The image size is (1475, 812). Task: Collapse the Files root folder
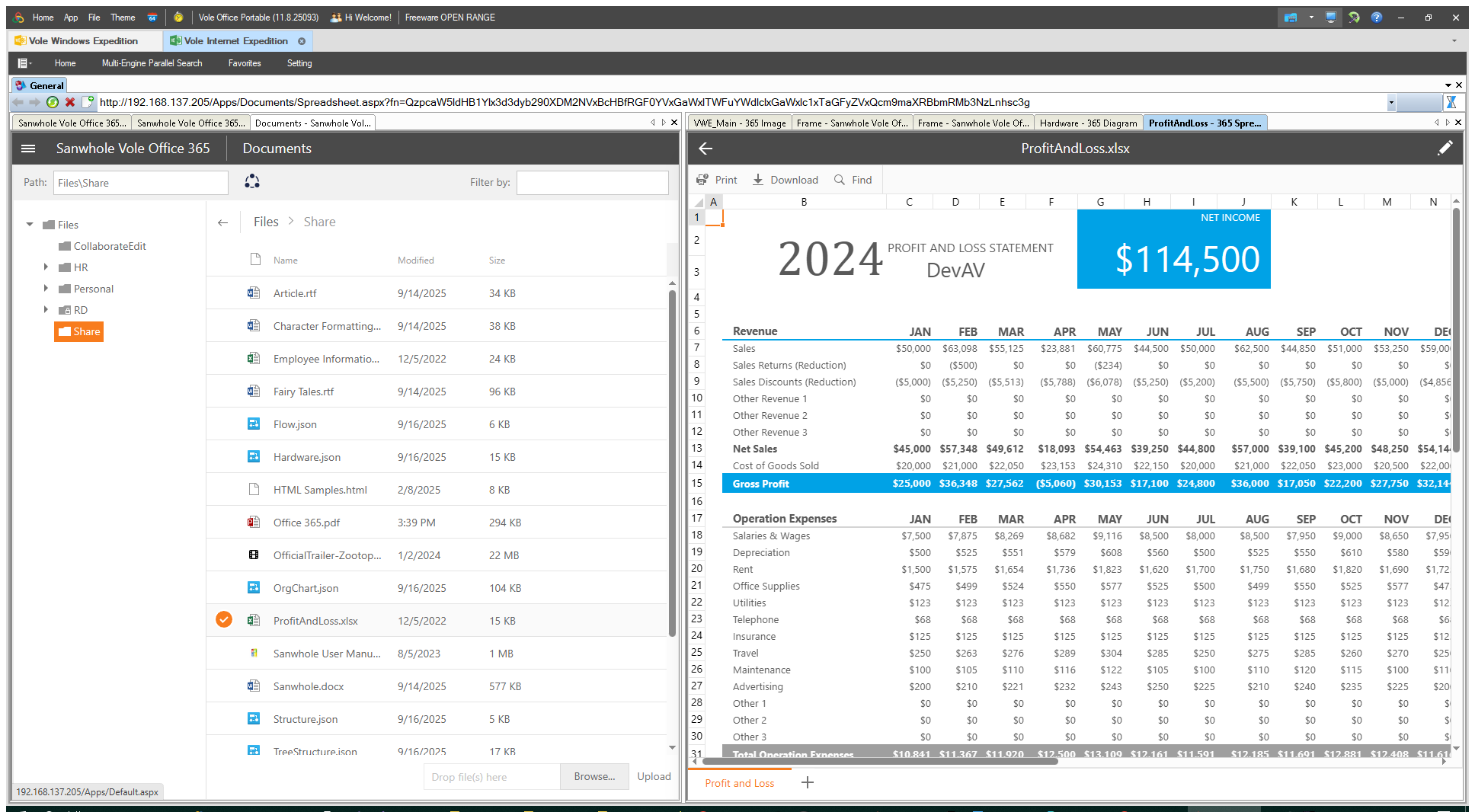pyautogui.click(x=30, y=225)
